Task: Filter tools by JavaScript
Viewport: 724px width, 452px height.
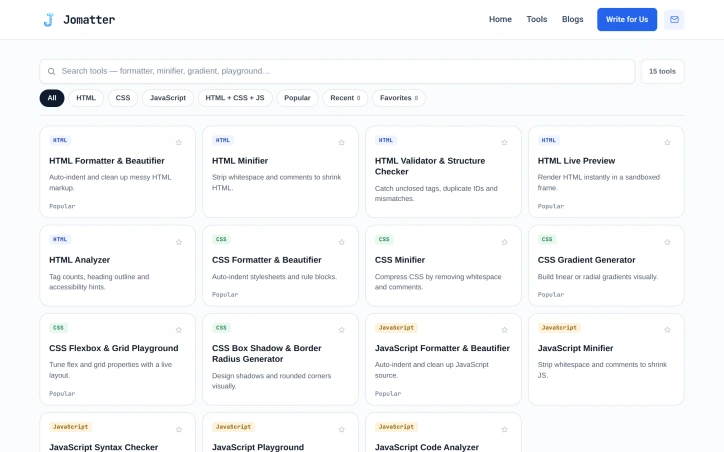Action: 168,98
